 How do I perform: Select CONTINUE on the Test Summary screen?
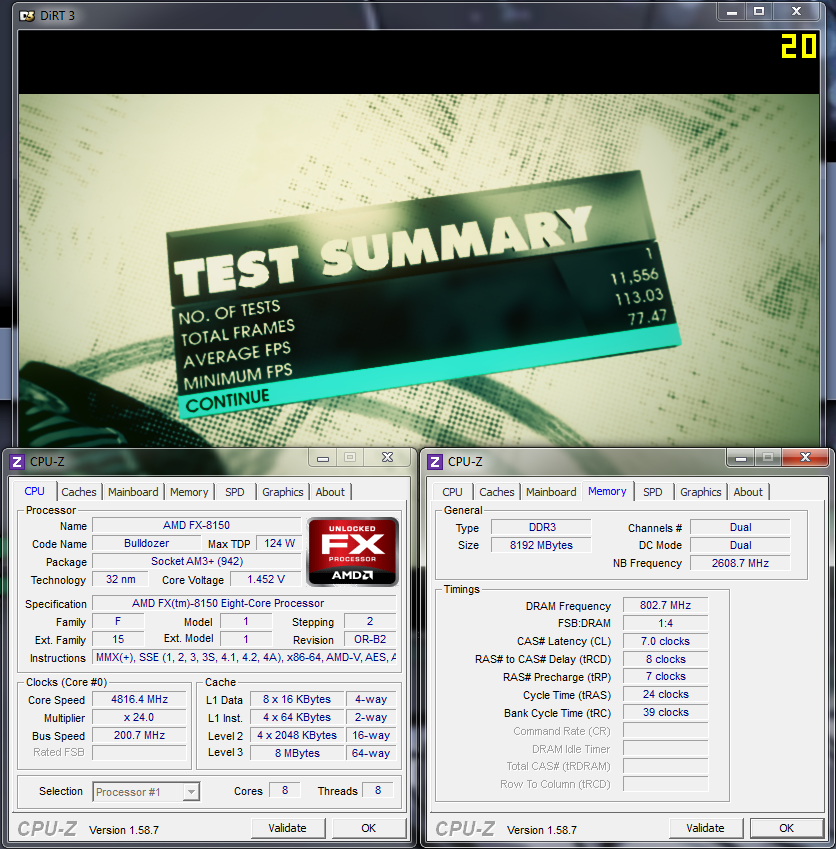pos(227,398)
